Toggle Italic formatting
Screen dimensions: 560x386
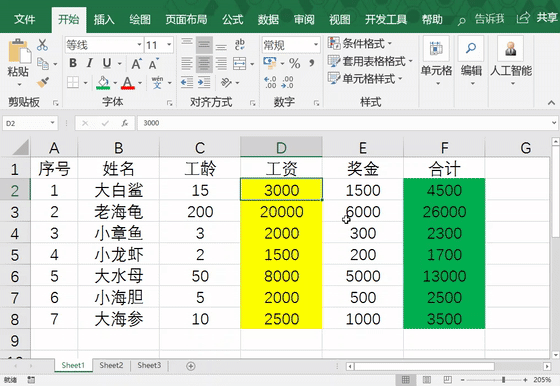pyautogui.click(x=90, y=63)
